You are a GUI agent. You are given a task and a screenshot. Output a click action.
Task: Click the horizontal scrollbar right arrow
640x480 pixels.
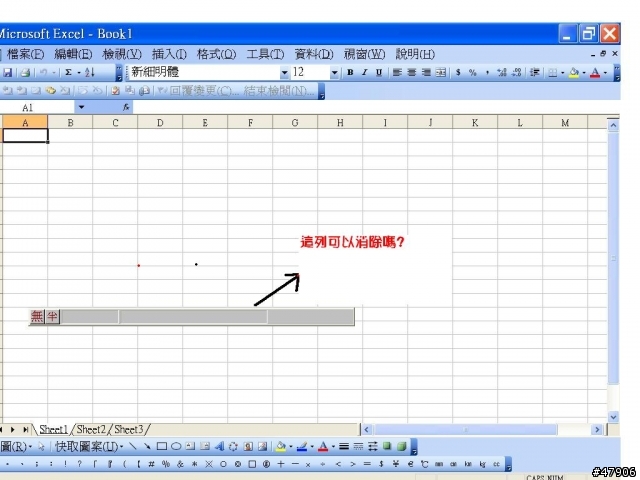click(598, 429)
